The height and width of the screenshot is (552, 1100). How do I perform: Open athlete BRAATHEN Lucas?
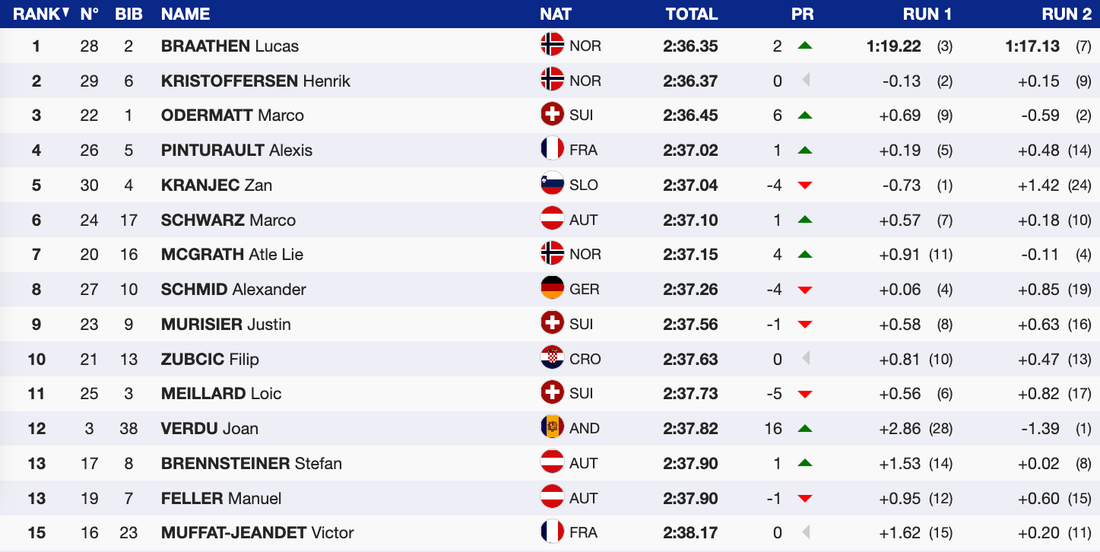coord(229,46)
